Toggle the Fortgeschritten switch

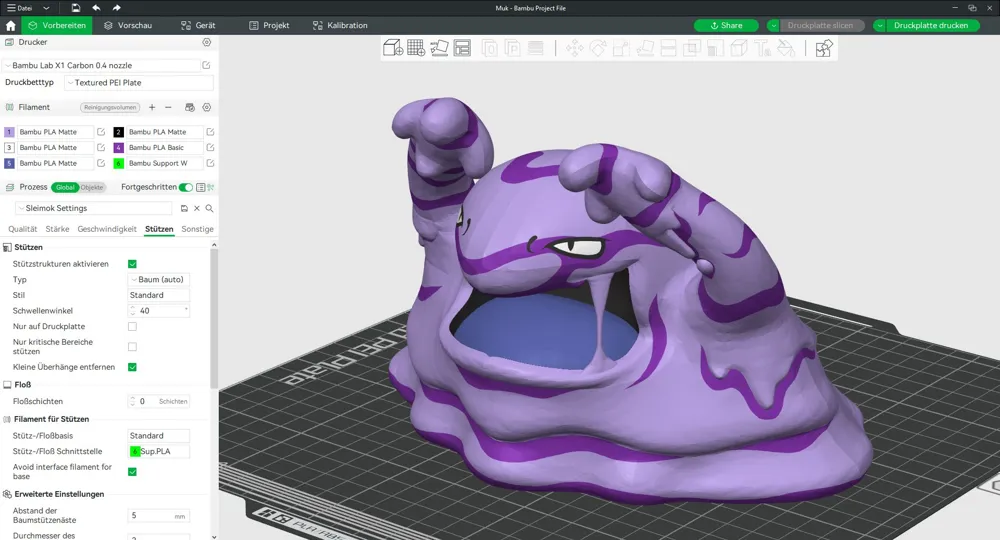point(186,187)
